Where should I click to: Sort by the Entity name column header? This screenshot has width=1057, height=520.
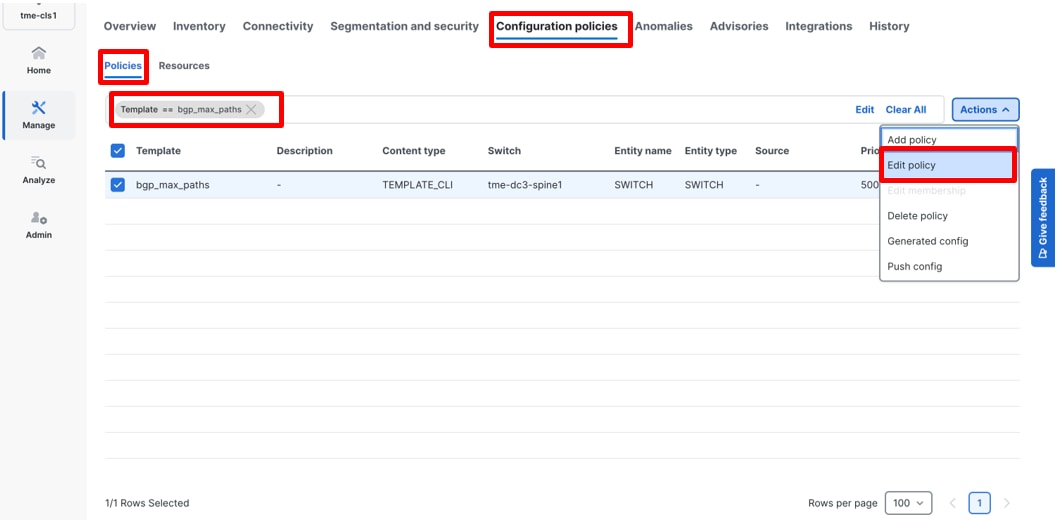pos(643,150)
